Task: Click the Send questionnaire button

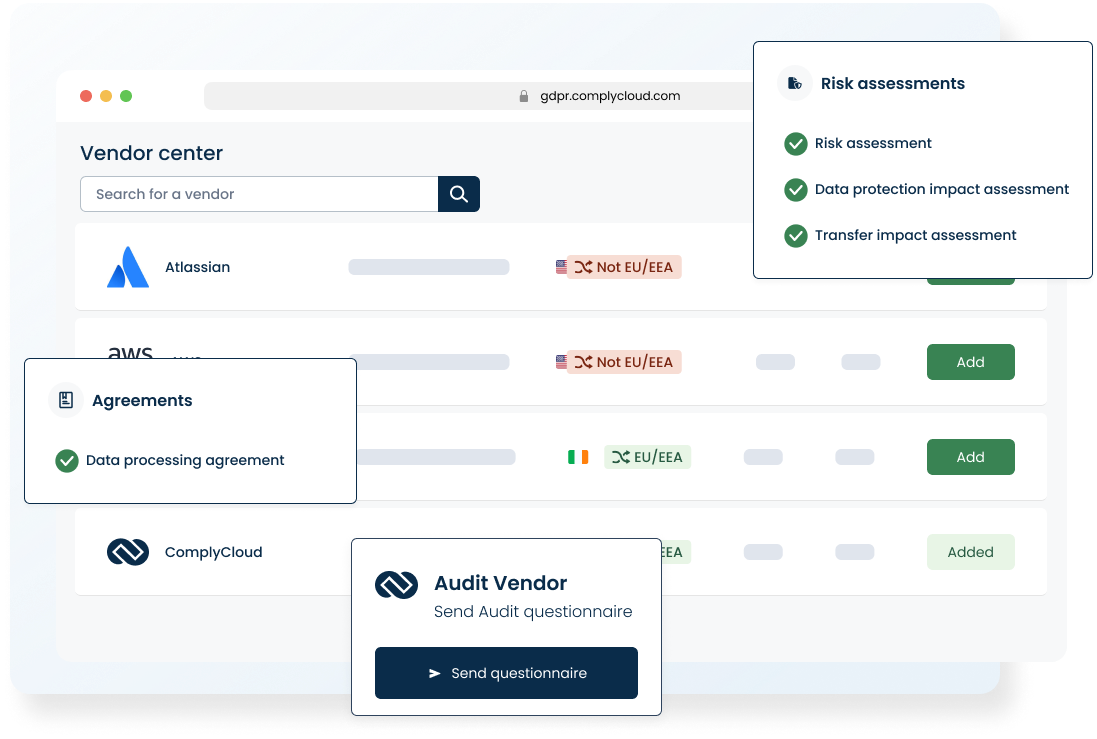Action: 507,673
